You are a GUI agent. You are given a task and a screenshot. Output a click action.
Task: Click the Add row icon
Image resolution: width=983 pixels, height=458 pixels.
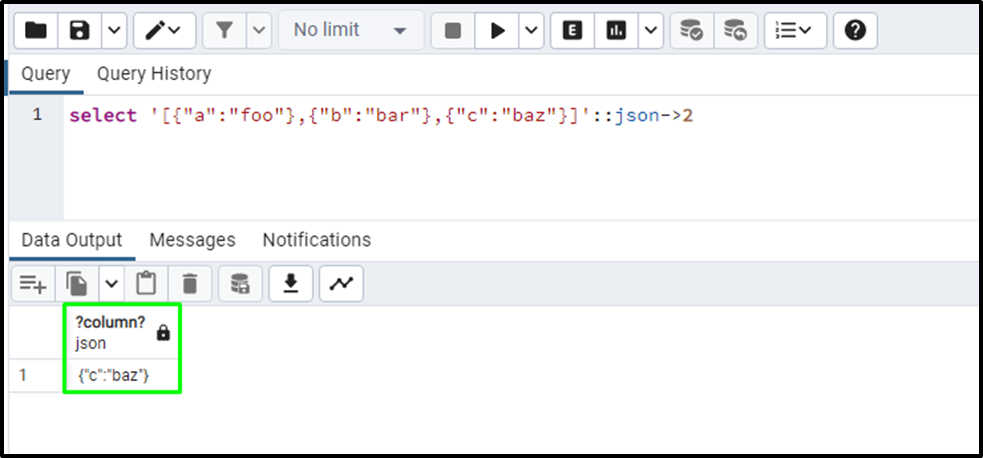33,284
